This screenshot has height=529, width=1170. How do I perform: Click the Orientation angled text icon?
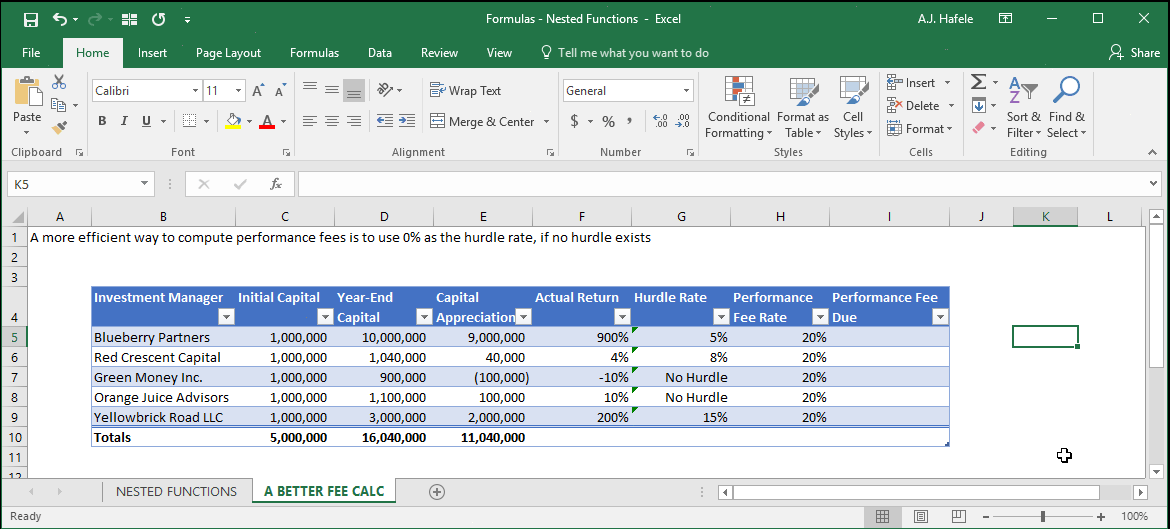pos(385,90)
